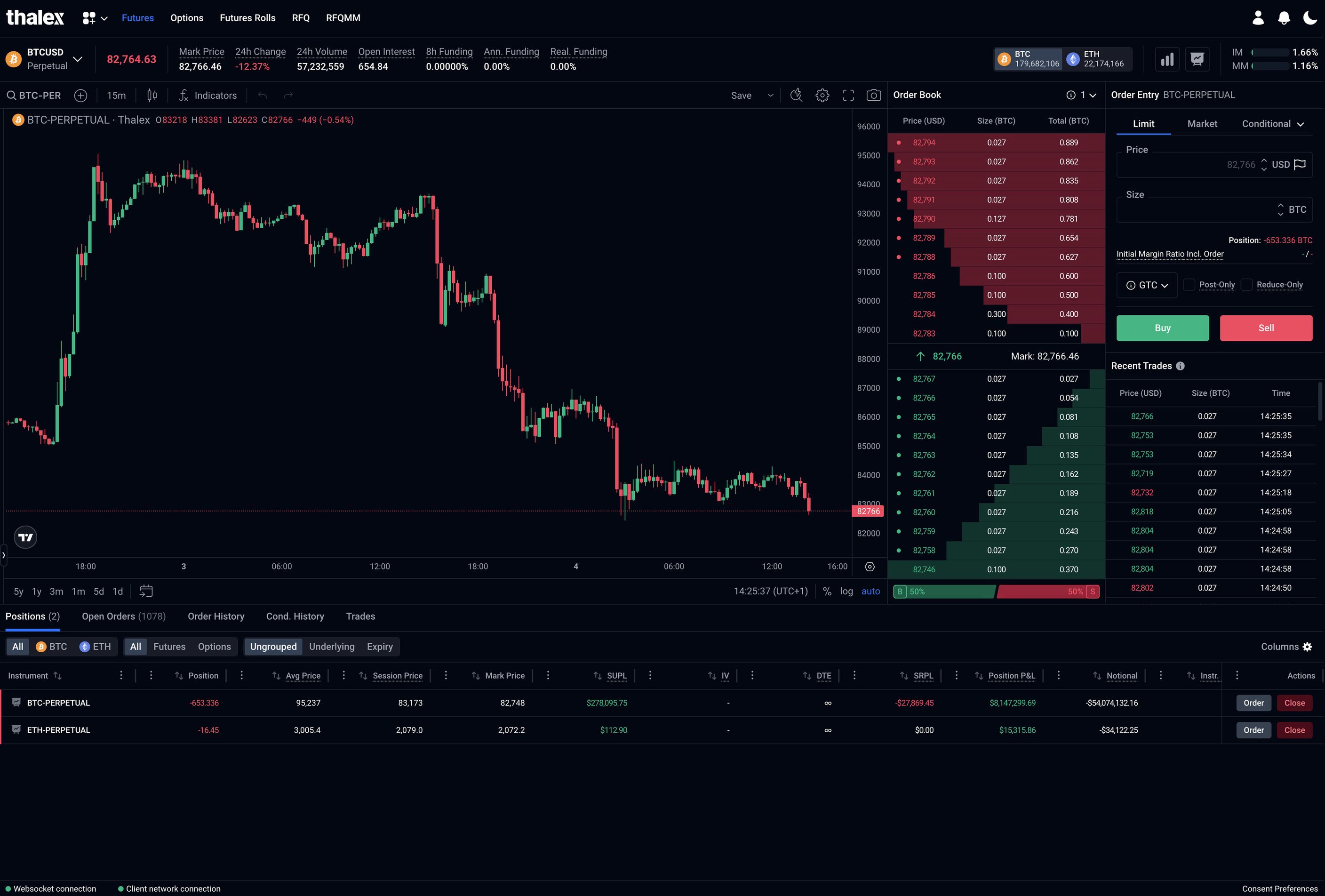Select the 5d chart range
1325x896 pixels.
coord(99,592)
